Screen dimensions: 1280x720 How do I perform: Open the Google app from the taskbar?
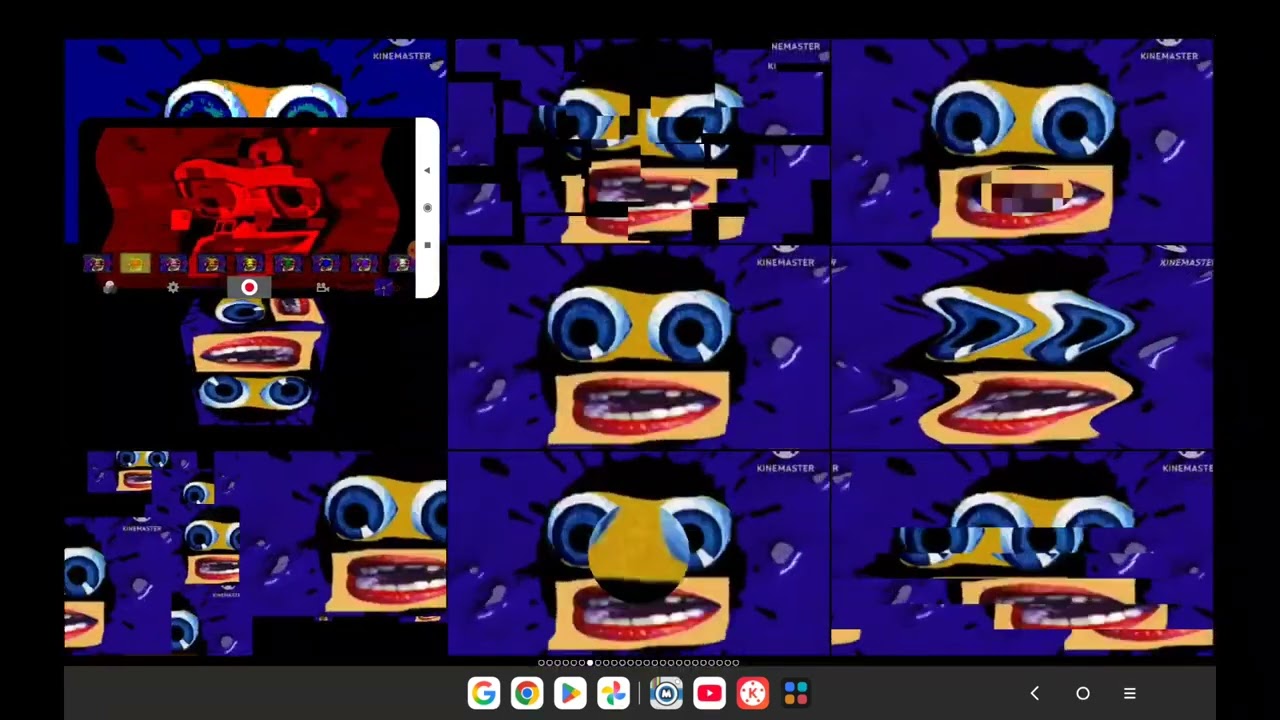point(484,693)
